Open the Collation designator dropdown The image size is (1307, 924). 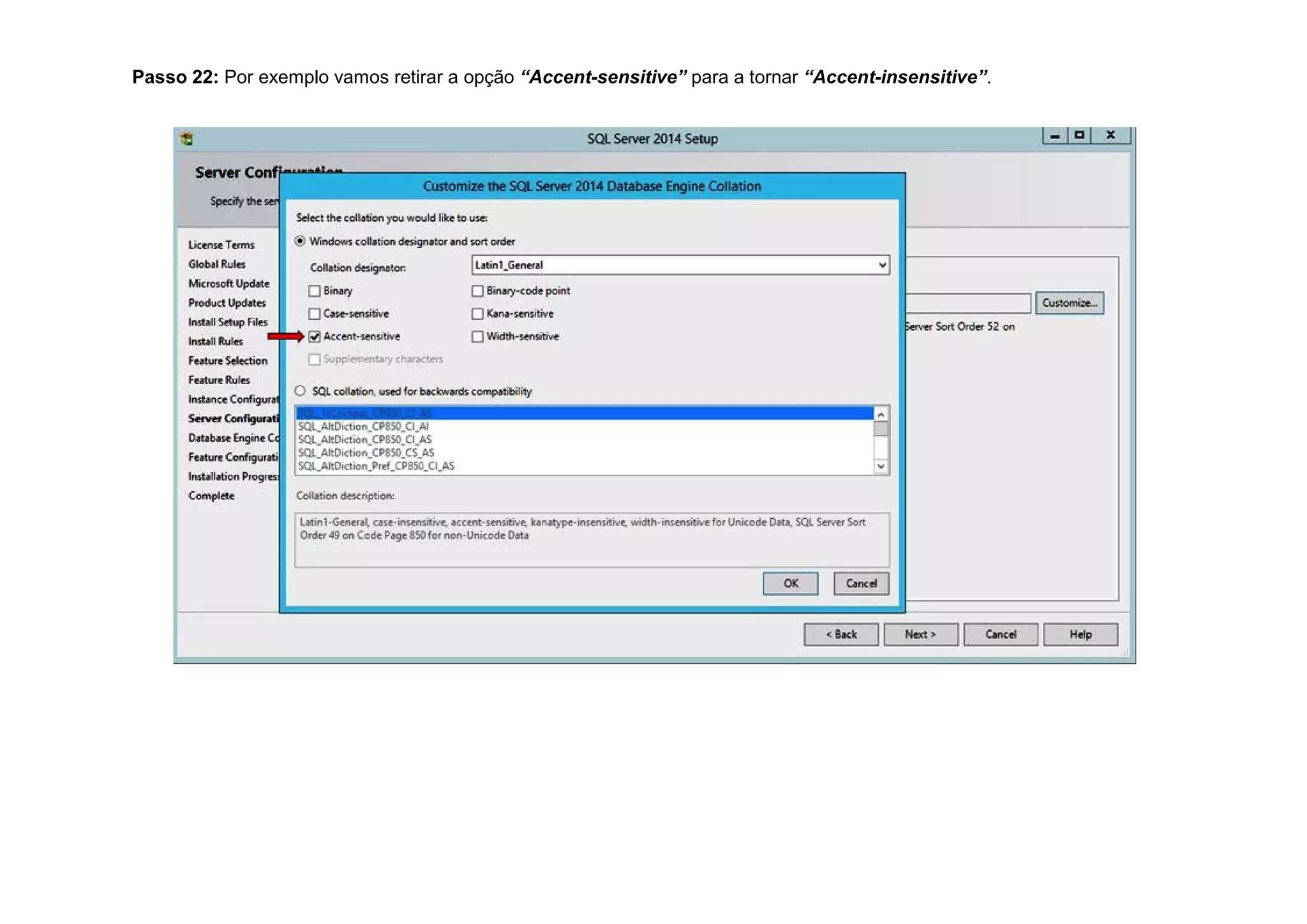[x=881, y=265]
